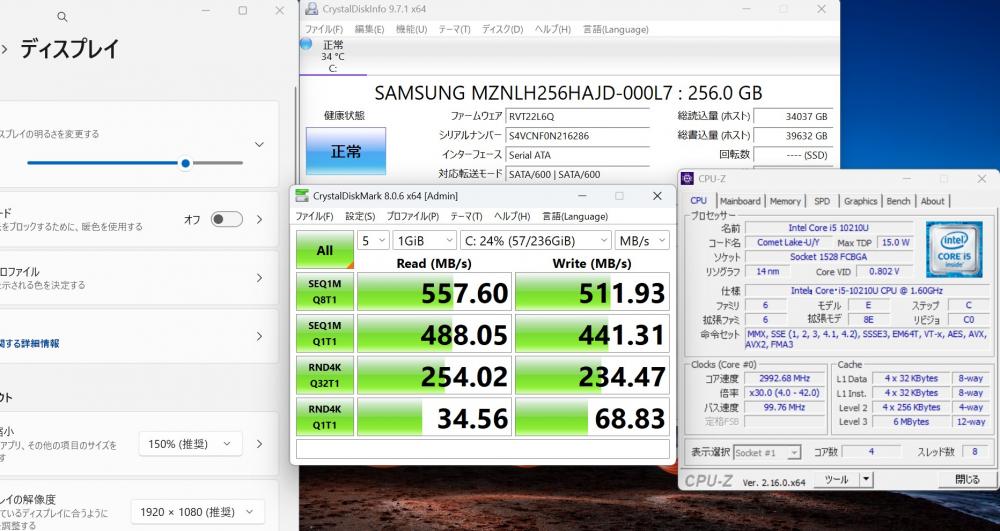1000x531 pixels.
Task: Open 設定(S) menu in CrystalDiskMark
Action: point(360,216)
